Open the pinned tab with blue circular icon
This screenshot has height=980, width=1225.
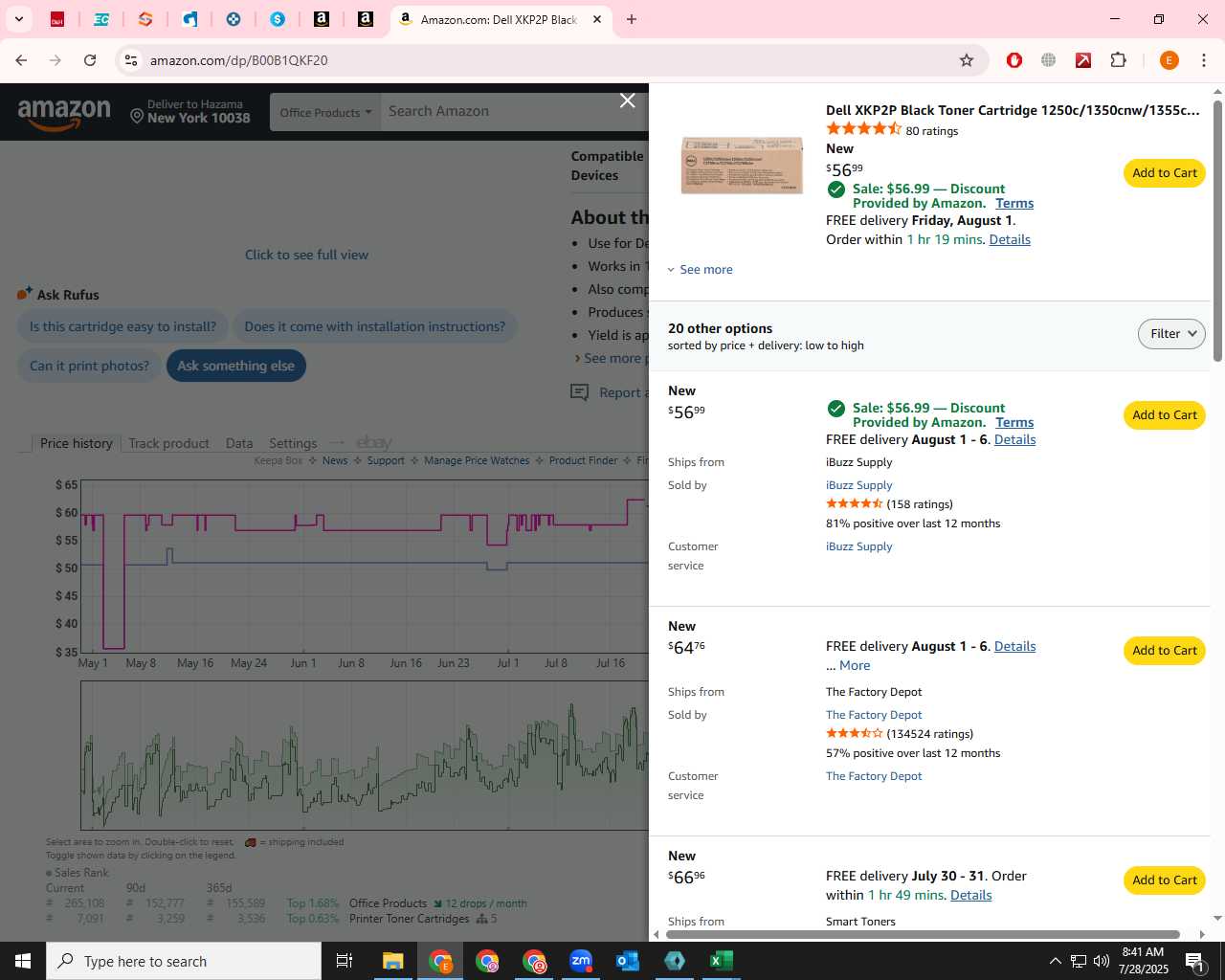pyautogui.click(x=234, y=19)
